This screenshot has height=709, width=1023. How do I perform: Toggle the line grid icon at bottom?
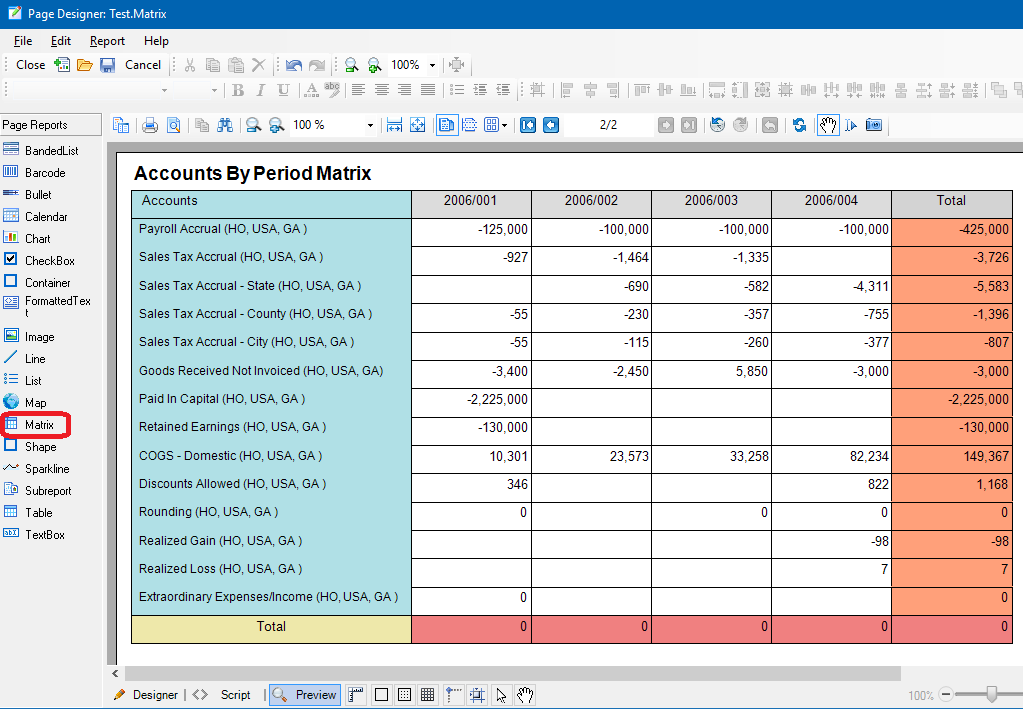427,695
